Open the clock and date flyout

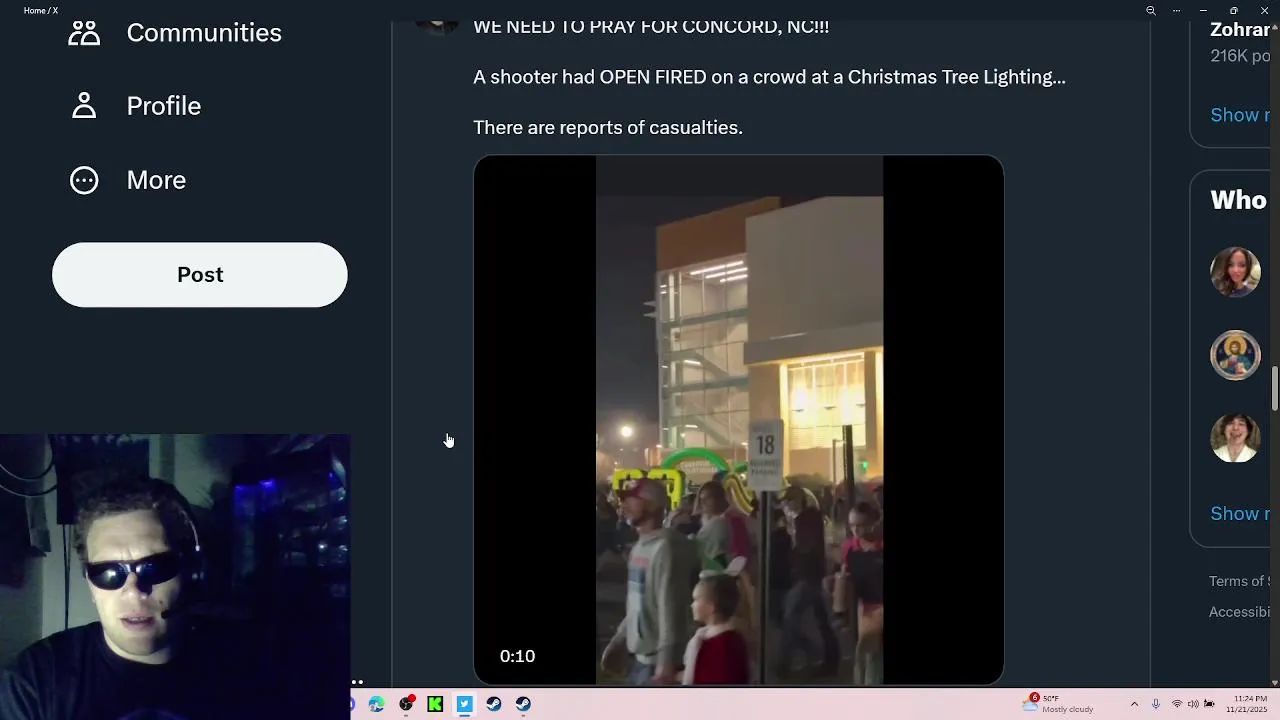point(1250,704)
